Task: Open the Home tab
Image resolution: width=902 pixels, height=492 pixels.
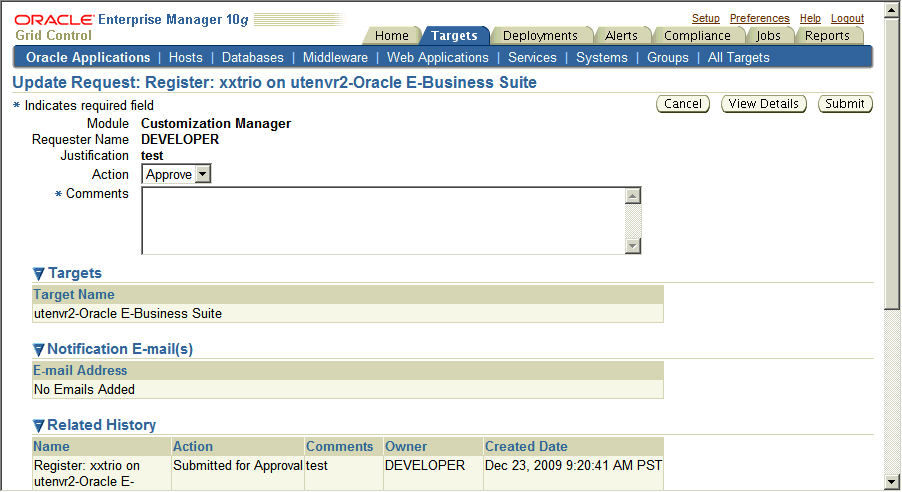Action: pyautogui.click(x=392, y=36)
